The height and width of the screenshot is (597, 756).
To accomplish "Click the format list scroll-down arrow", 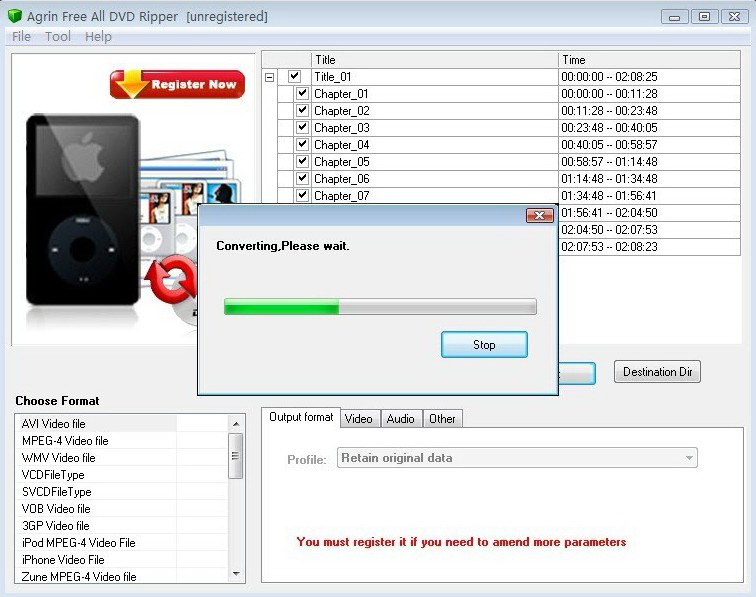I will coord(236,573).
